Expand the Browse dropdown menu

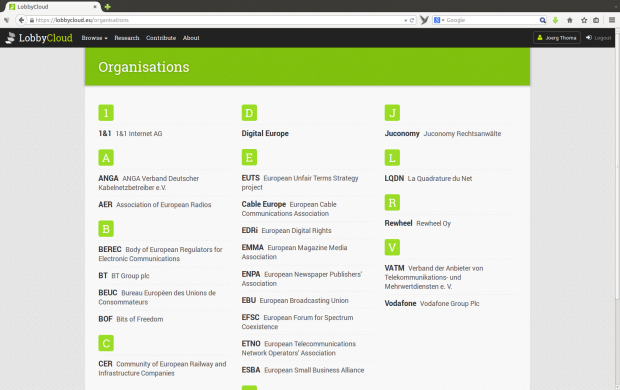(94, 38)
